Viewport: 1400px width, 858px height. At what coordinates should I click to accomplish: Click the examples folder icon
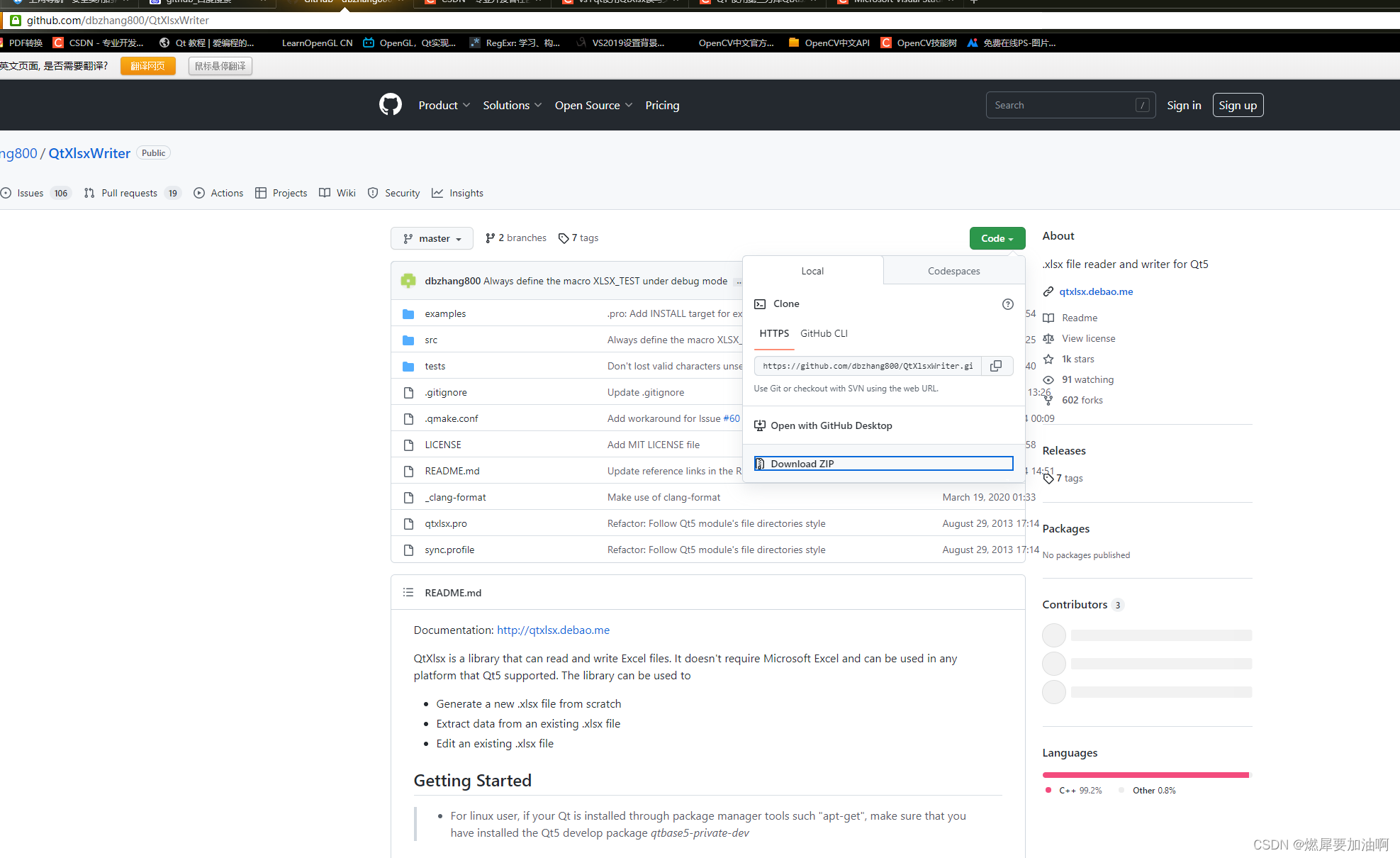click(x=408, y=314)
